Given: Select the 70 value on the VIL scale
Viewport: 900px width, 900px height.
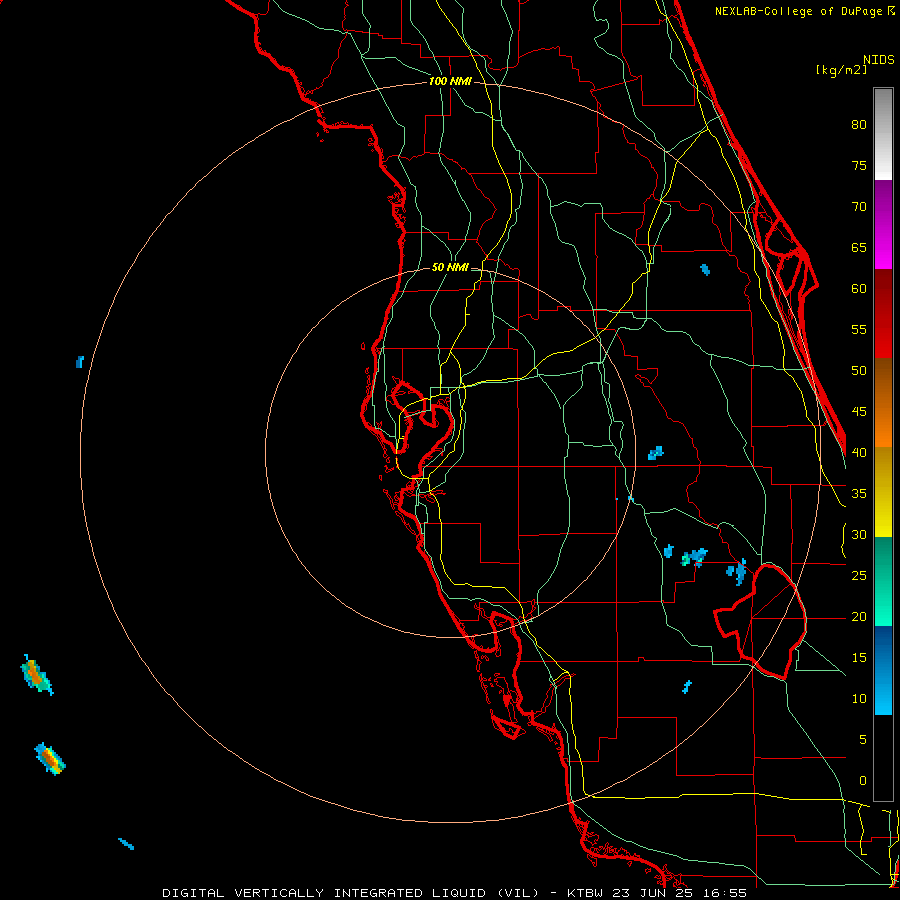Looking at the screenshot, I should click(x=859, y=207).
